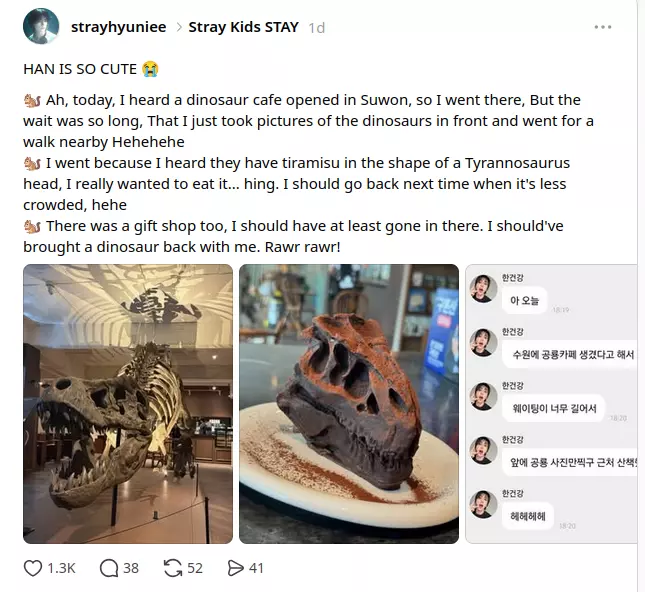Open the Korean chat screenshot image
This screenshot has width=645, height=592.
(x=551, y=404)
